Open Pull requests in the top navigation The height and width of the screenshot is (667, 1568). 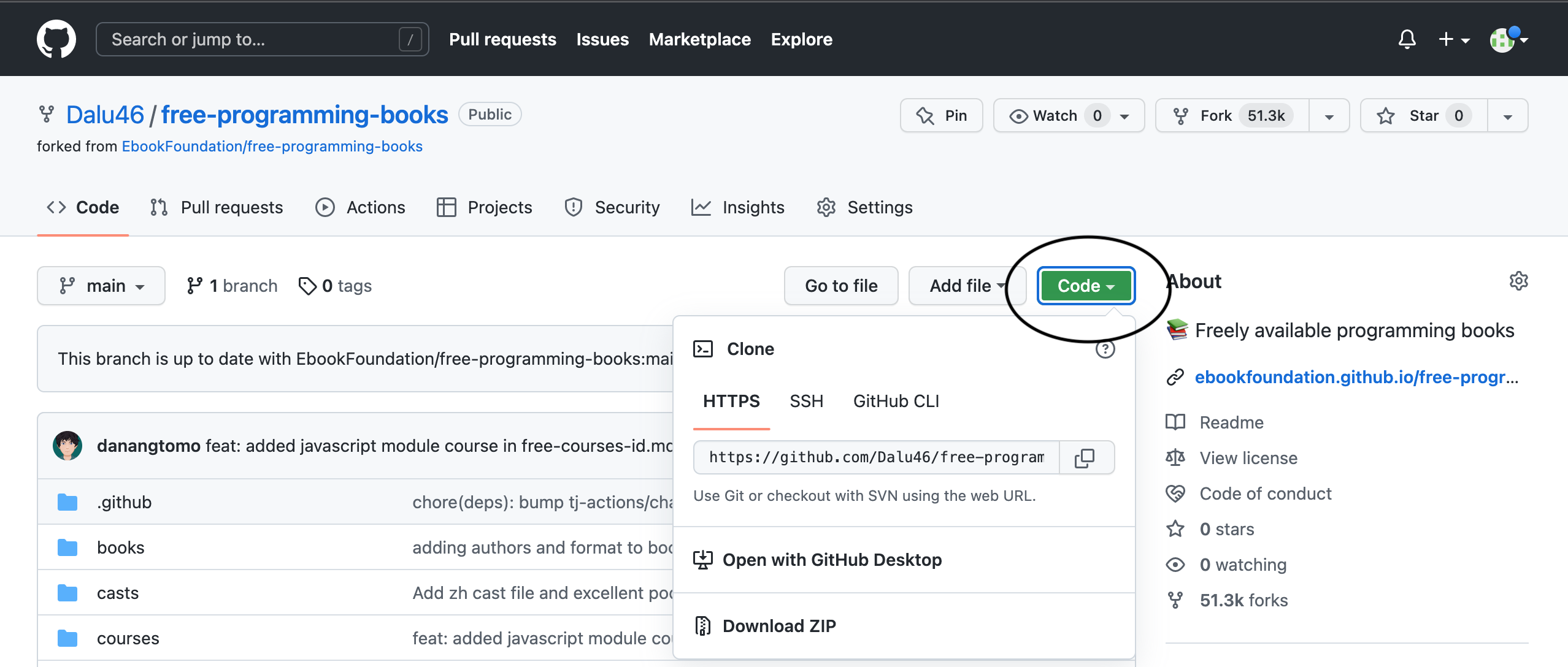click(x=502, y=39)
